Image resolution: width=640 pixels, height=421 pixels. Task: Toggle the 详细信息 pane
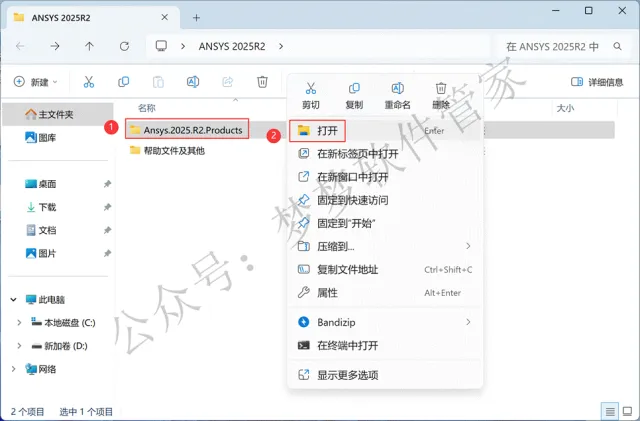[597, 82]
